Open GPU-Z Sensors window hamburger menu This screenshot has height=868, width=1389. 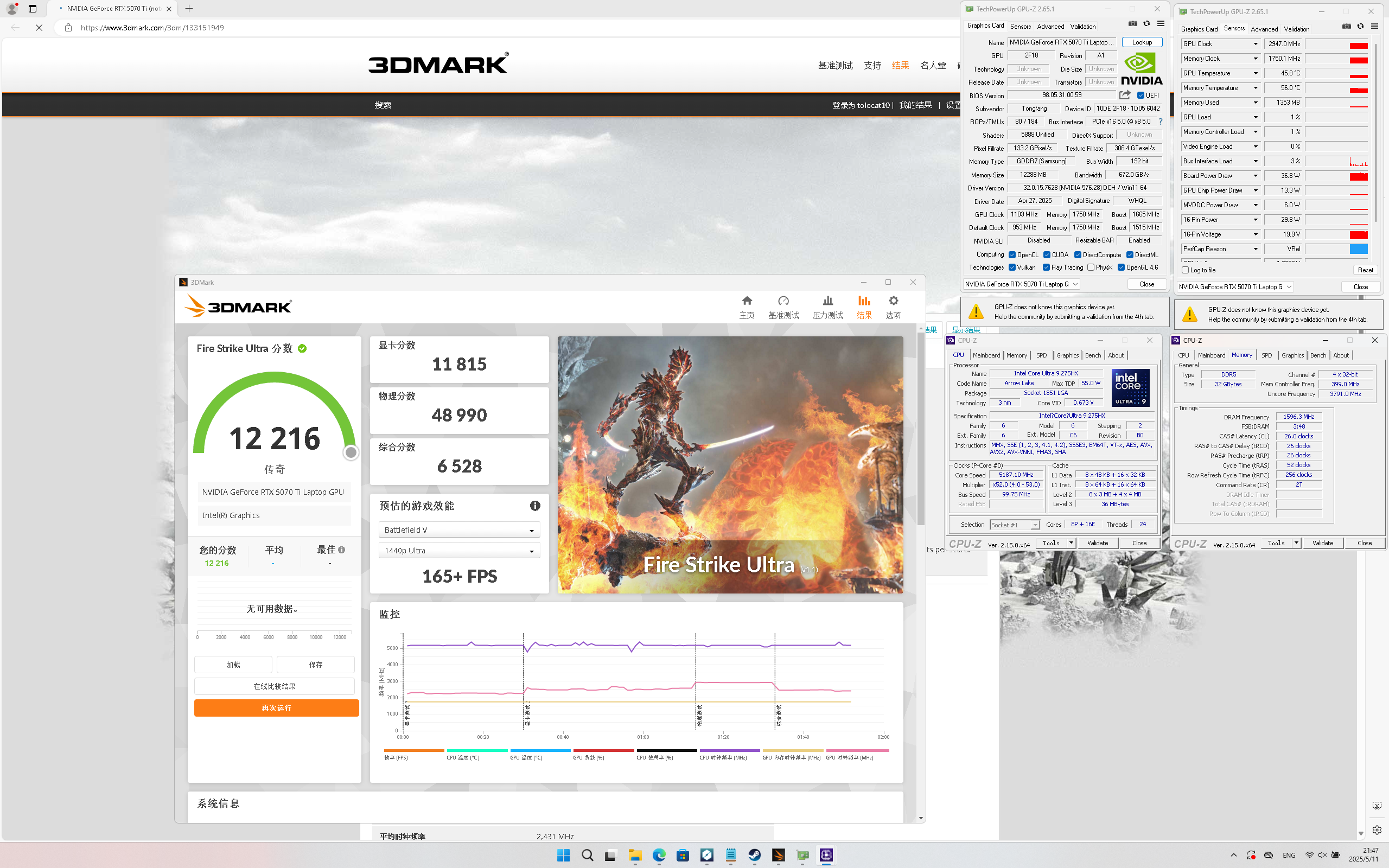[x=1375, y=26]
